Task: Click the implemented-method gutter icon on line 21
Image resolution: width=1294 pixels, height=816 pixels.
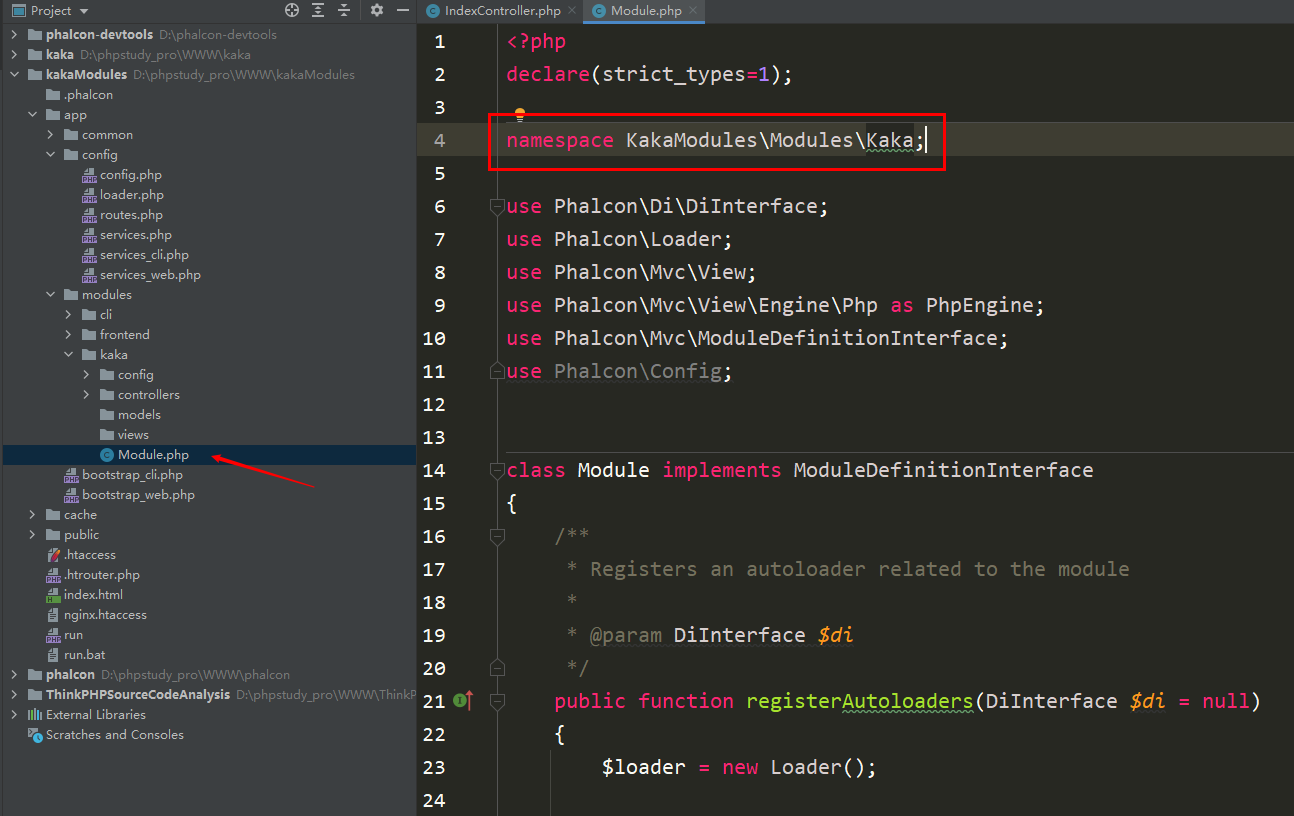Action: click(463, 701)
